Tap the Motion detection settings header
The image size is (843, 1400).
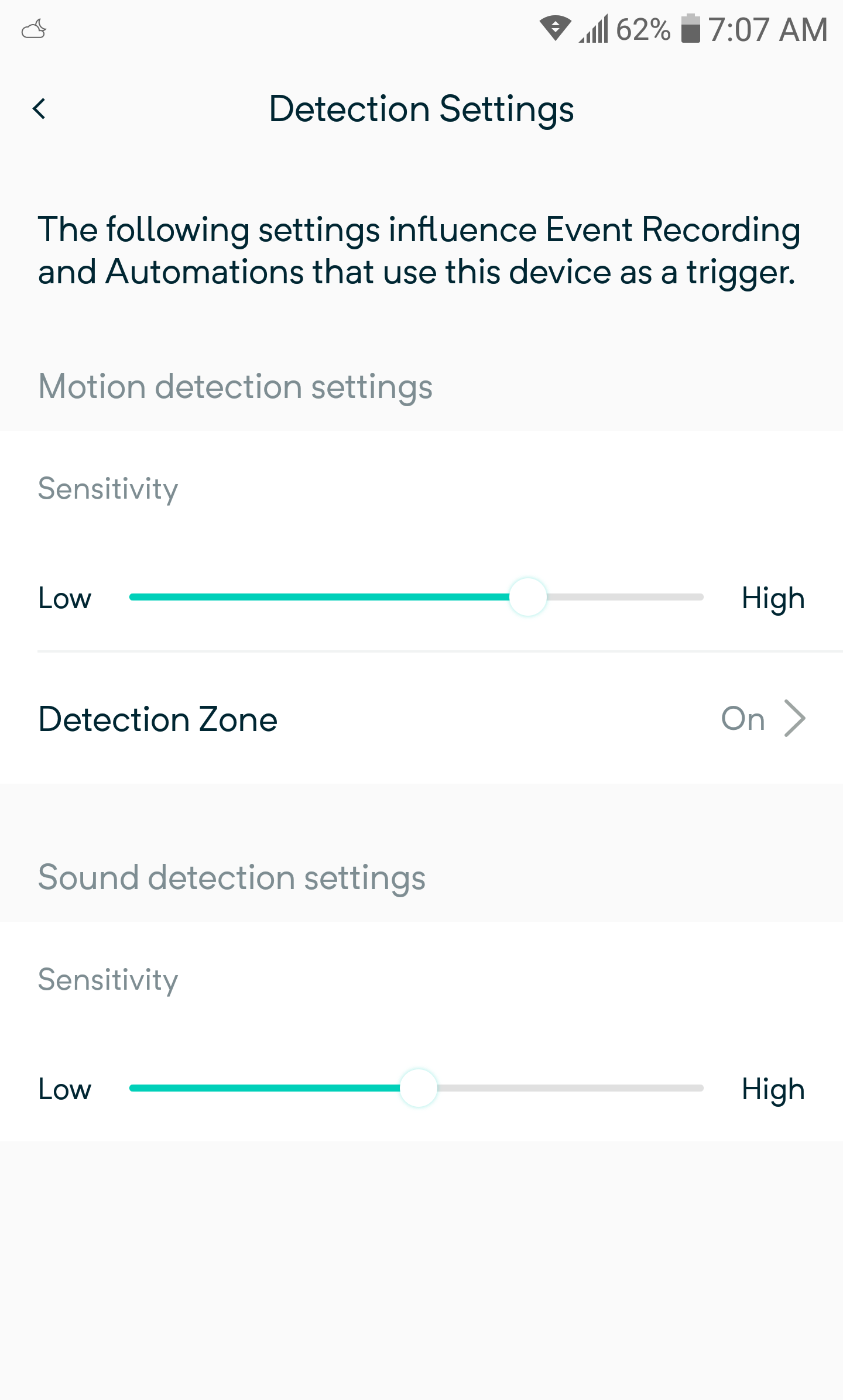tap(235, 387)
